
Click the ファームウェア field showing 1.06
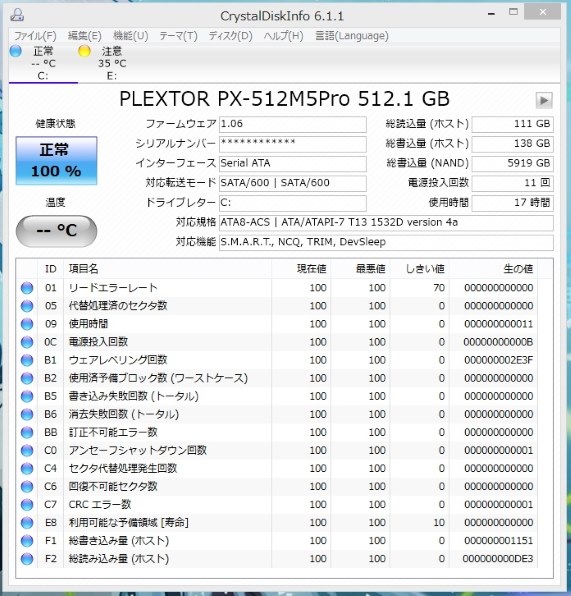293,124
